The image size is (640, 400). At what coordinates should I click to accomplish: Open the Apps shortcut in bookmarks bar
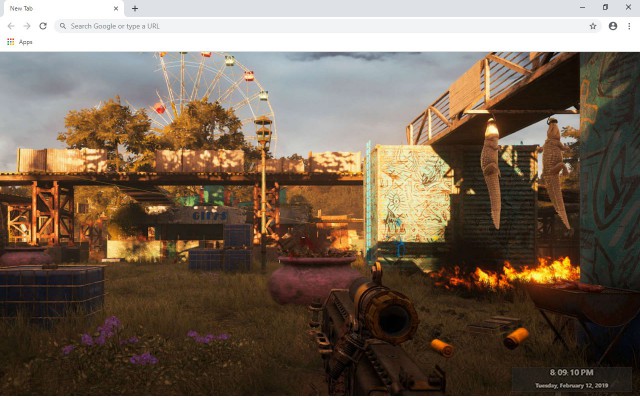pyautogui.click(x=20, y=42)
